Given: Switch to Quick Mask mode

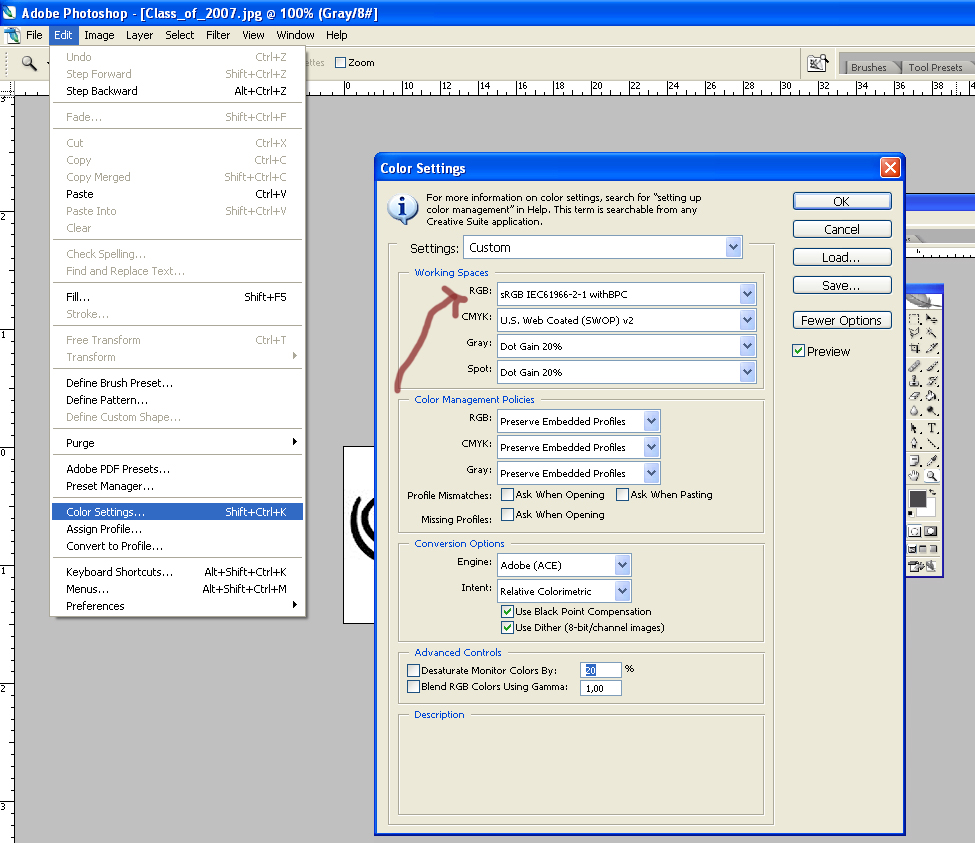Looking at the screenshot, I should [931, 532].
